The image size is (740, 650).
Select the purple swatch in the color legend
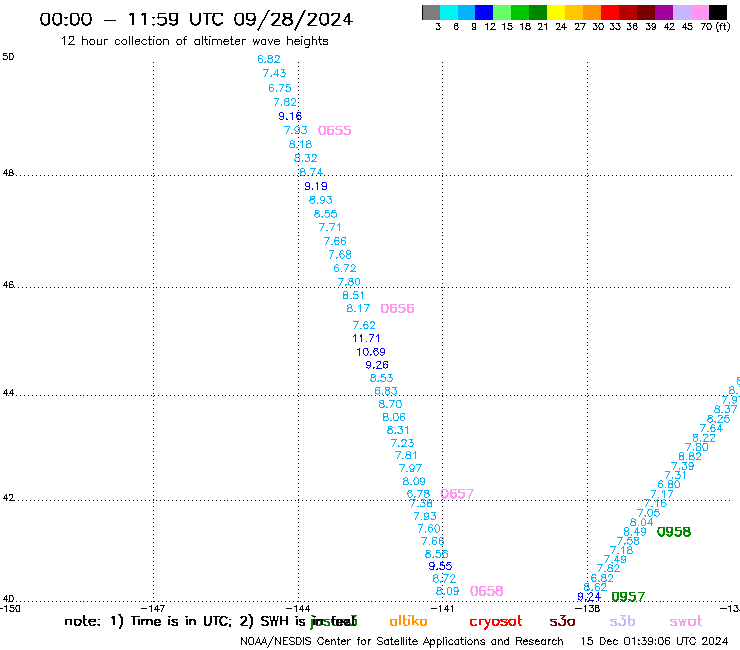[x=663, y=12]
